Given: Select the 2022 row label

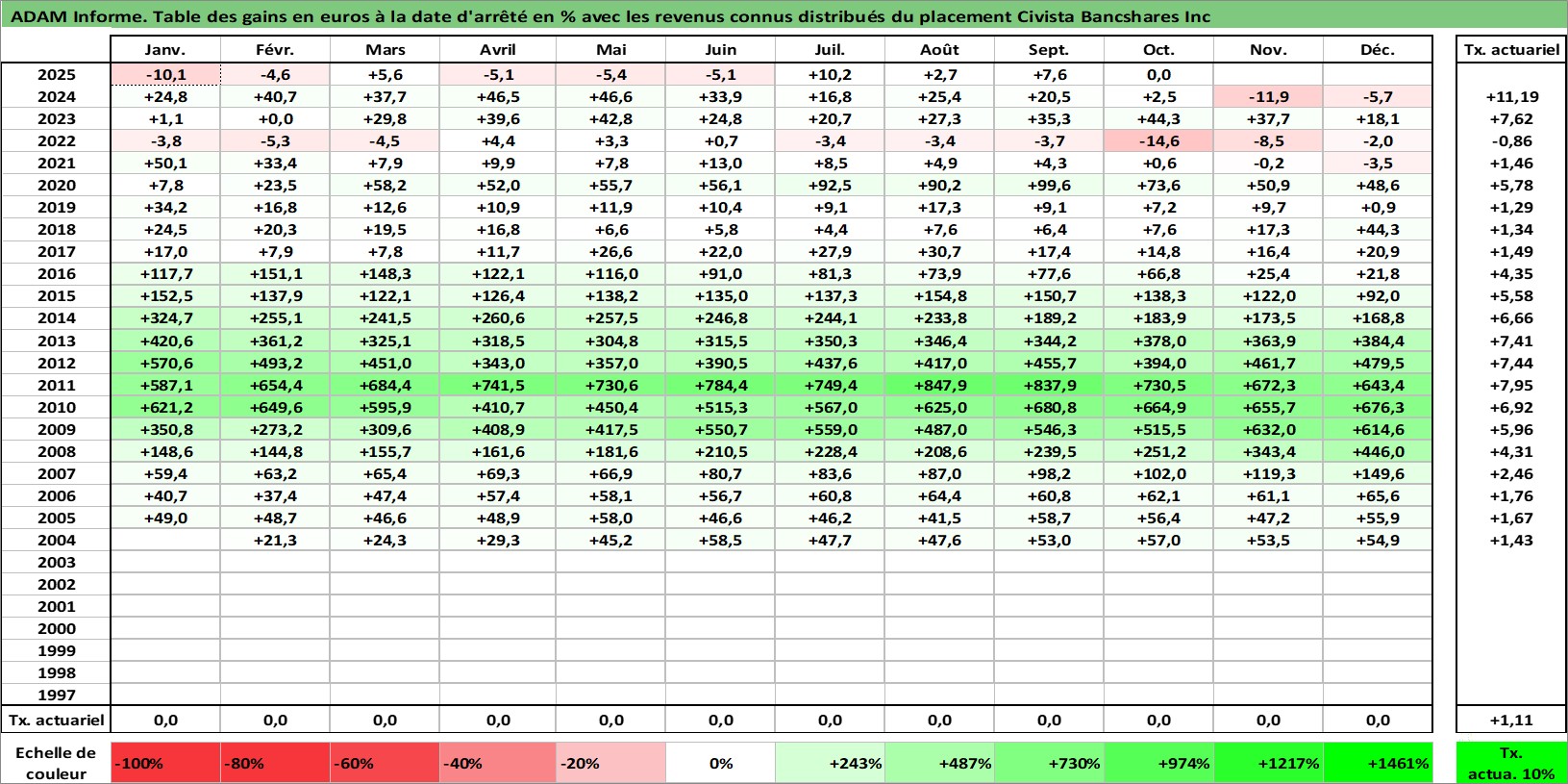Looking at the screenshot, I should pyautogui.click(x=57, y=140).
